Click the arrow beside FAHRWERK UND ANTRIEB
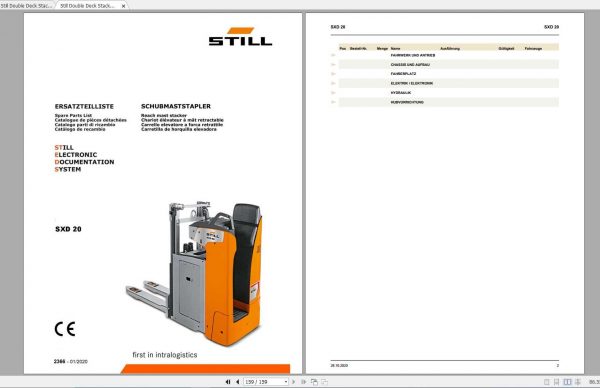The image size is (600, 388). point(333,55)
